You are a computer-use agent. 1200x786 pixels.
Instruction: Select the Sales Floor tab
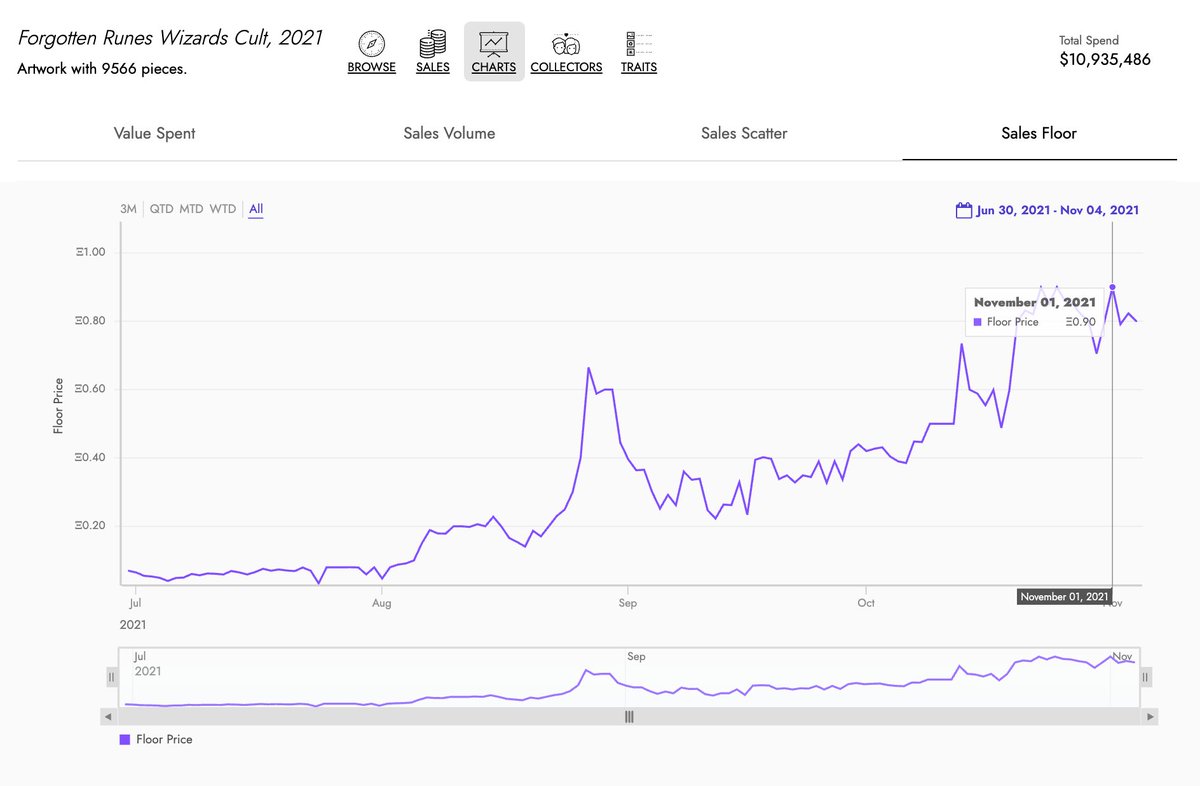click(x=1039, y=133)
